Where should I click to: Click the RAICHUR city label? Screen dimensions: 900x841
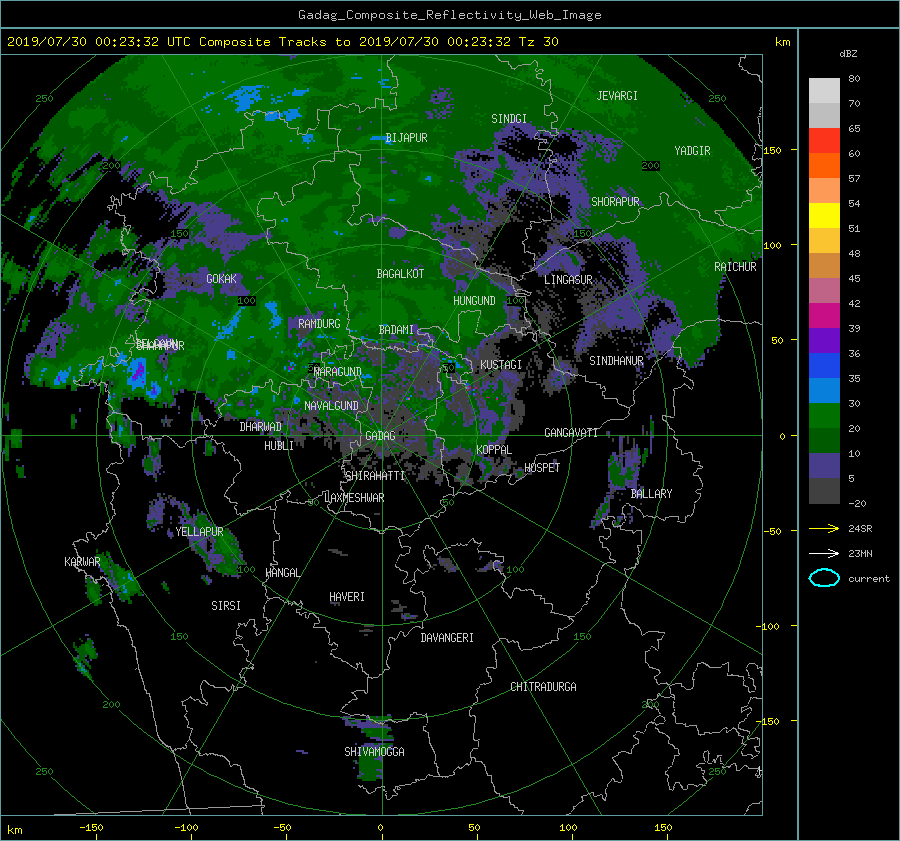[735, 267]
